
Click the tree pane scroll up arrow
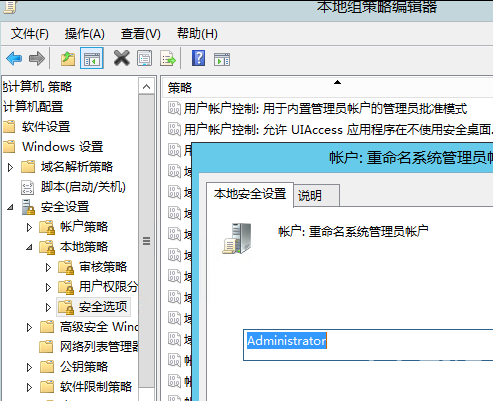[x=146, y=87]
